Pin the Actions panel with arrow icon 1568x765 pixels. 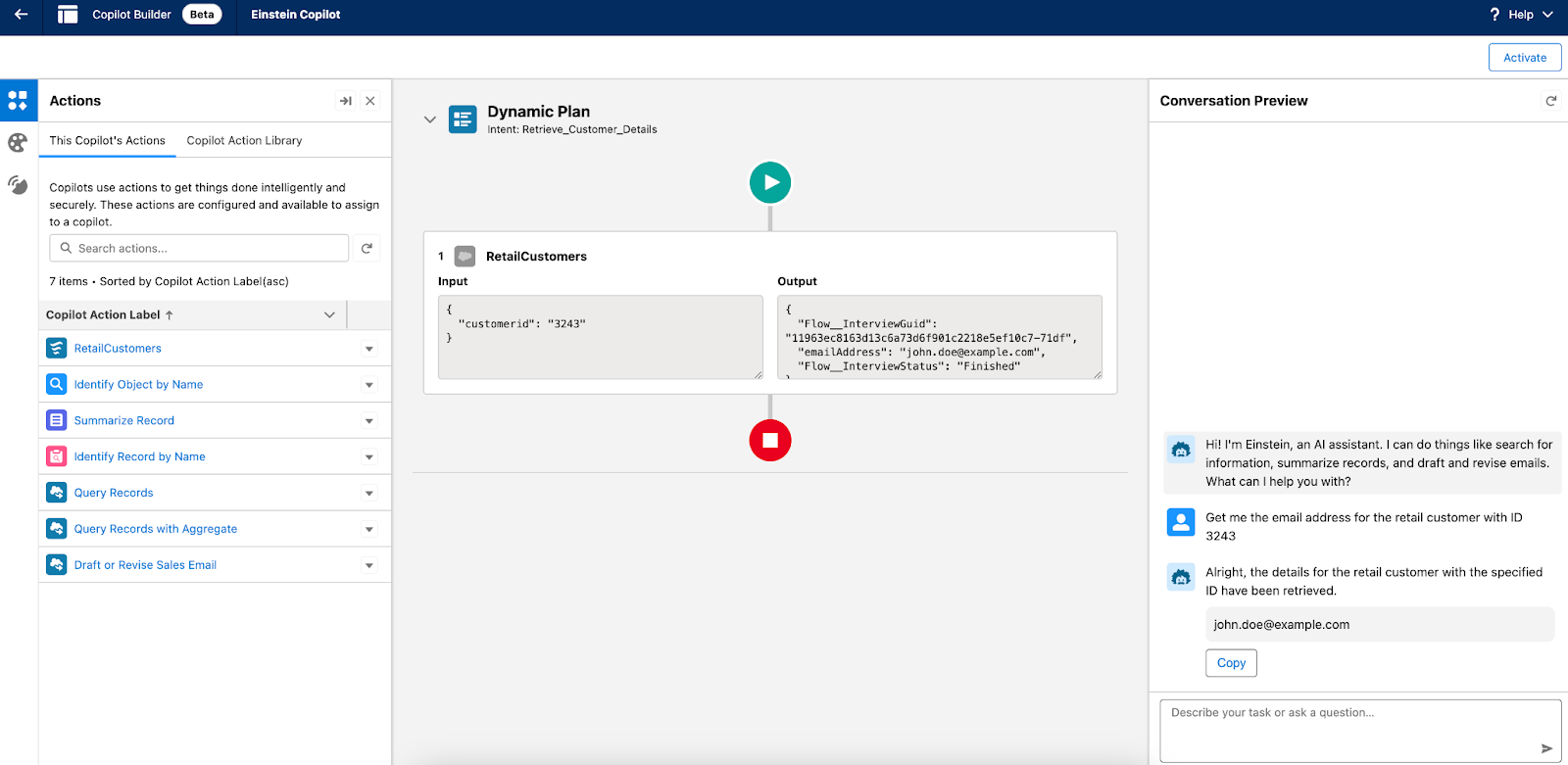click(x=345, y=101)
